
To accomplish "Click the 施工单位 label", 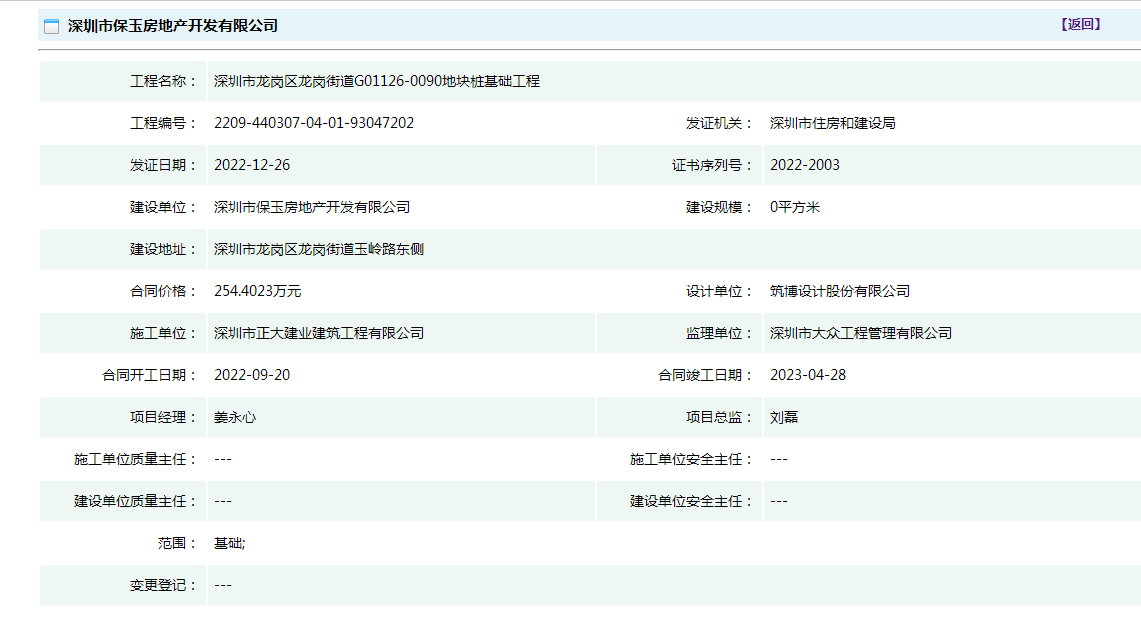I will (164, 333).
